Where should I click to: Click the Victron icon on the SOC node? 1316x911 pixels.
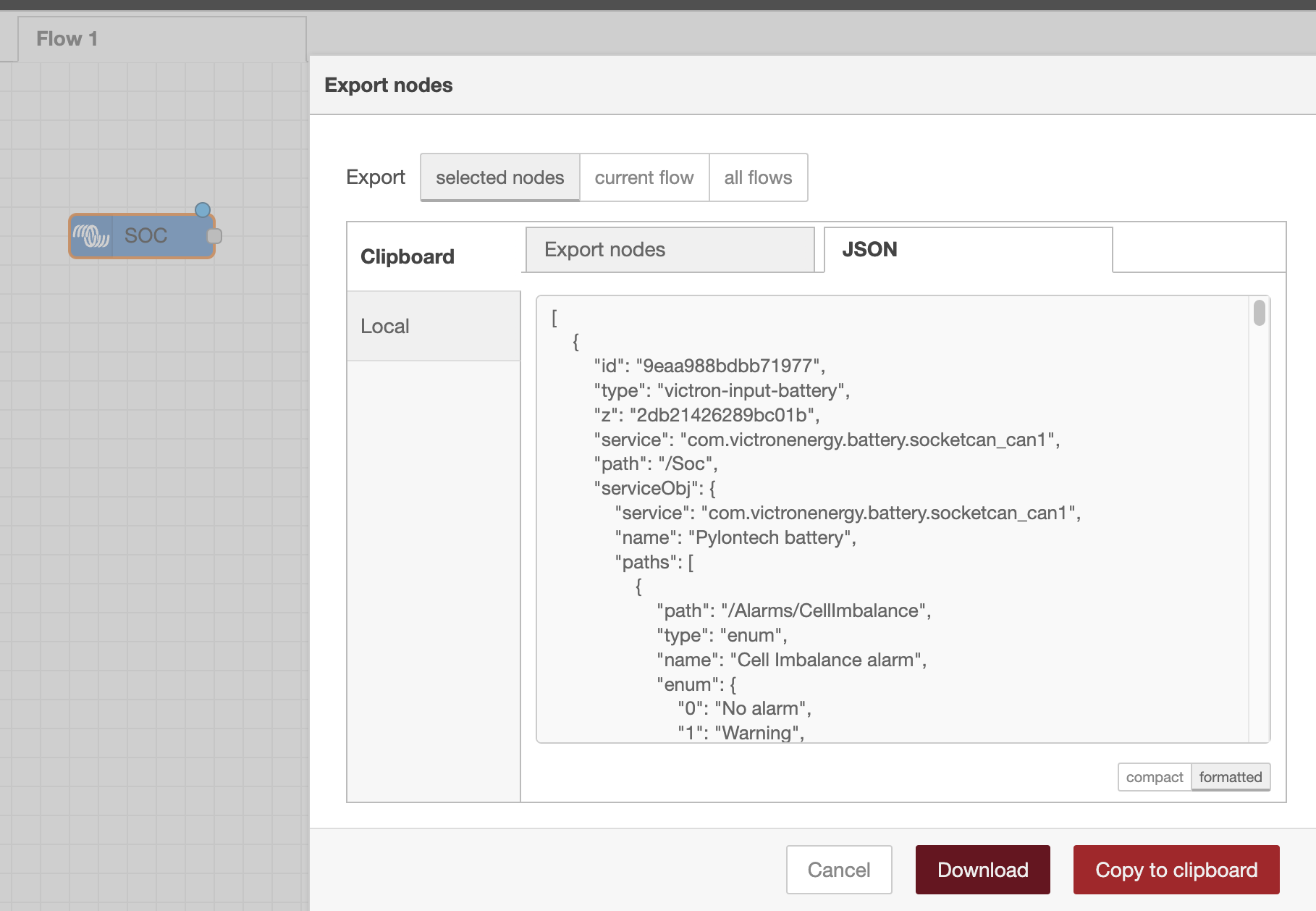tap(91, 236)
